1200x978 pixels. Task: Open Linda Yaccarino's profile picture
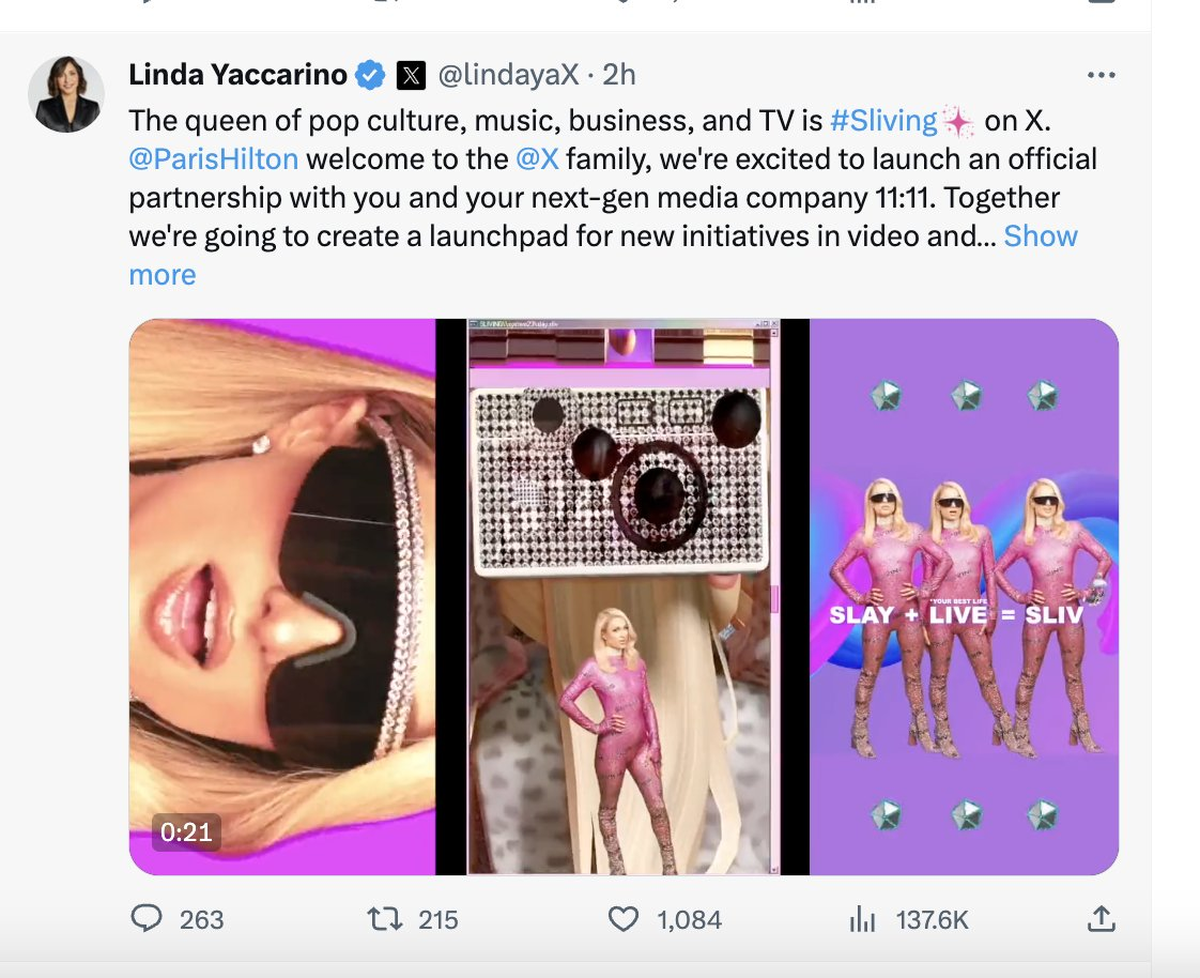pyautogui.click(x=66, y=93)
